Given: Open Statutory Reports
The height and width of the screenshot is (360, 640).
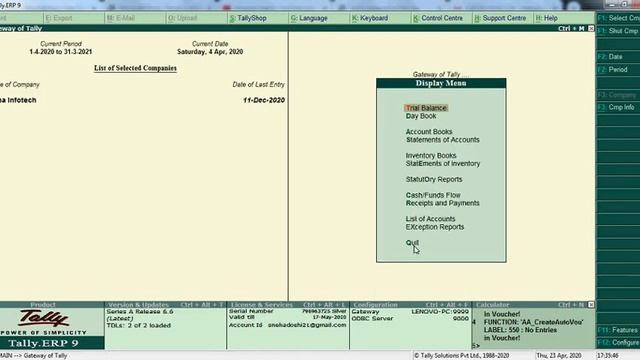Looking at the screenshot, I should click(434, 179).
